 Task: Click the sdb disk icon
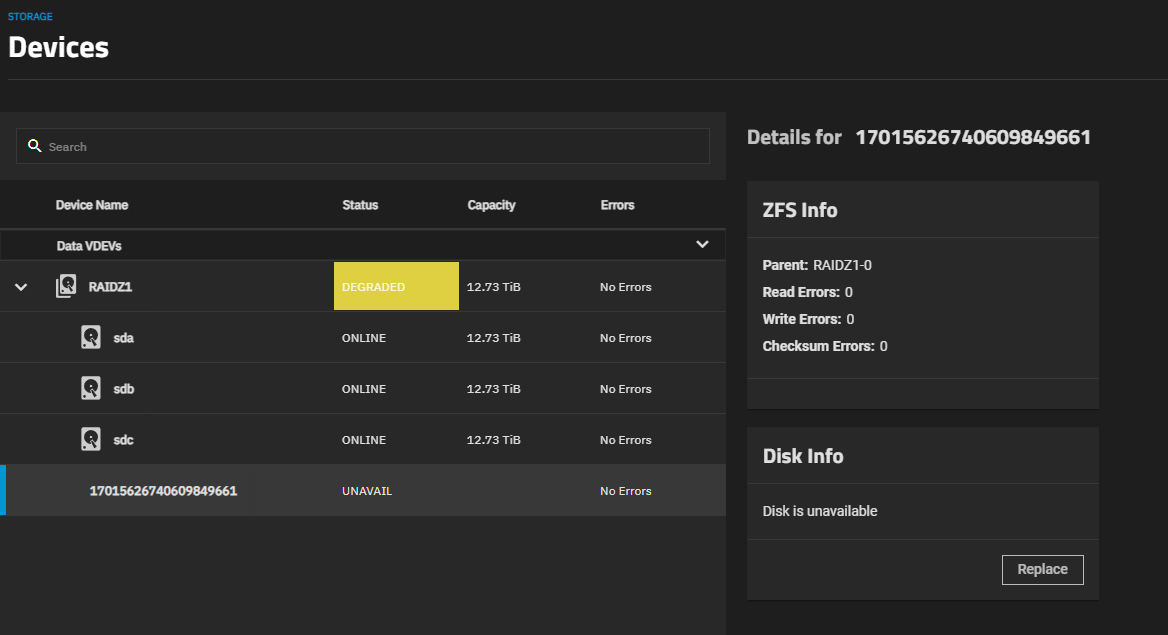(91, 388)
